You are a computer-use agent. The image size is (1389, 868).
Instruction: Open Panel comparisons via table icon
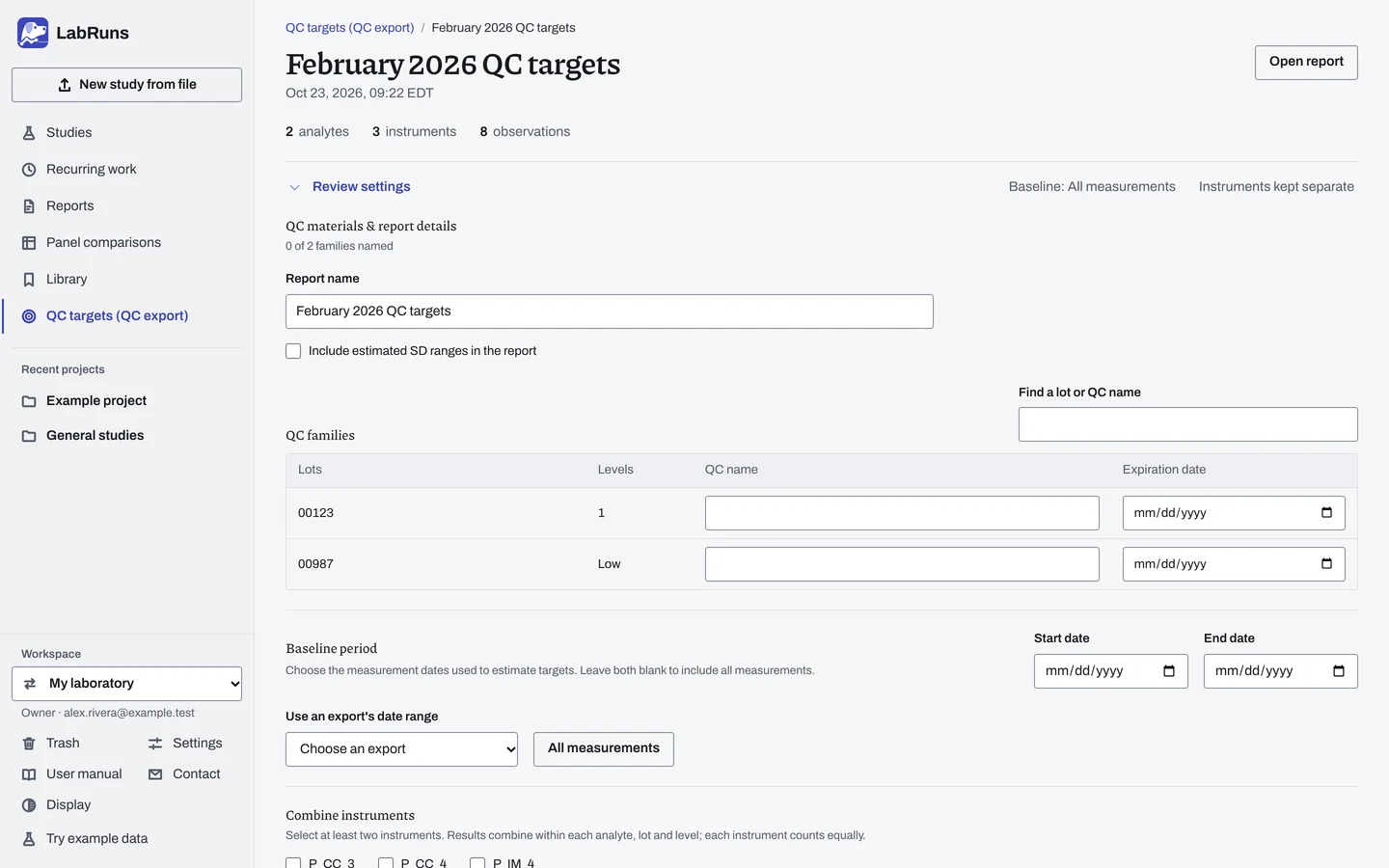[x=29, y=243]
